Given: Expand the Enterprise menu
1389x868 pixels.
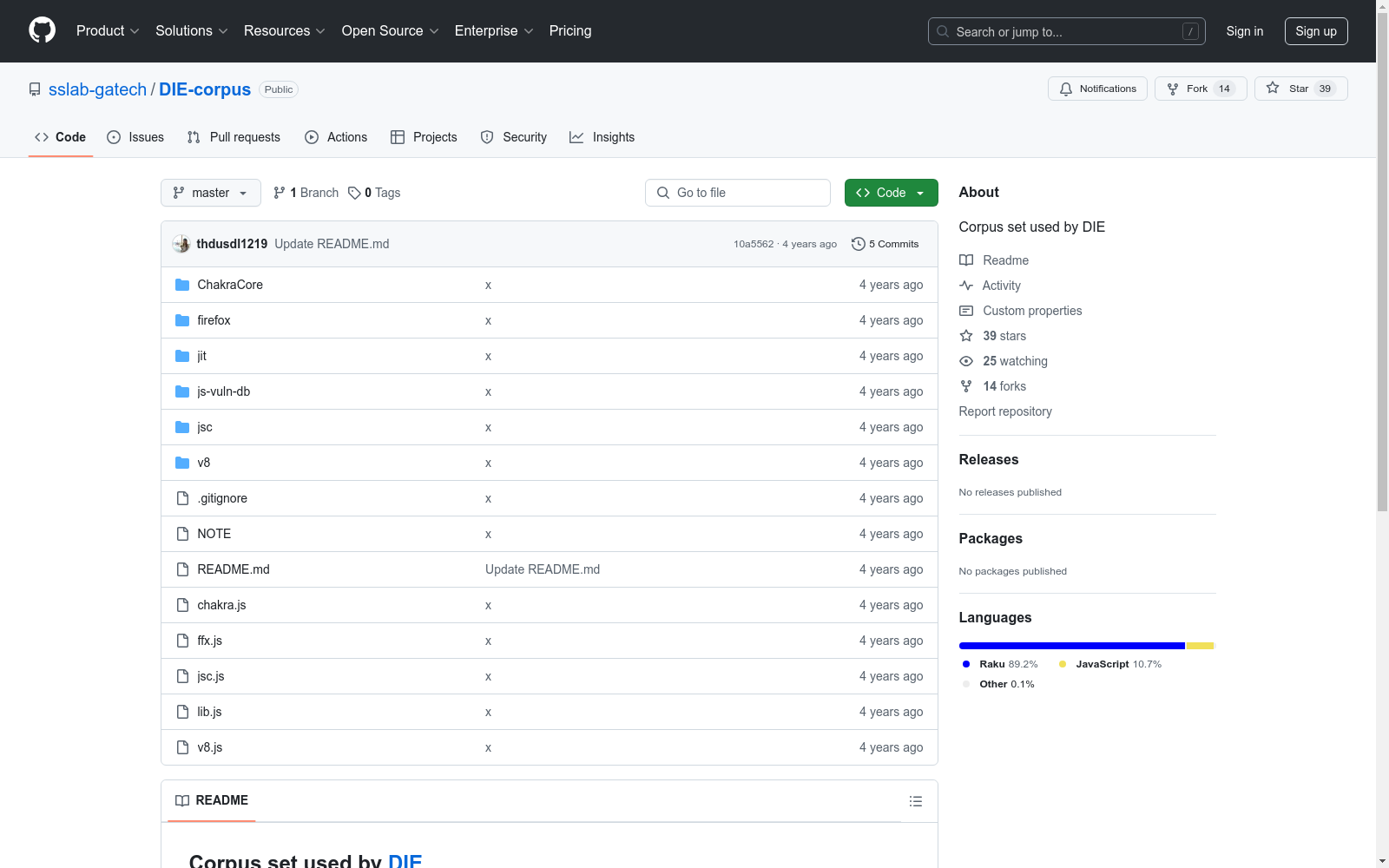Looking at the screenshot, I should [x=494, y=30].
